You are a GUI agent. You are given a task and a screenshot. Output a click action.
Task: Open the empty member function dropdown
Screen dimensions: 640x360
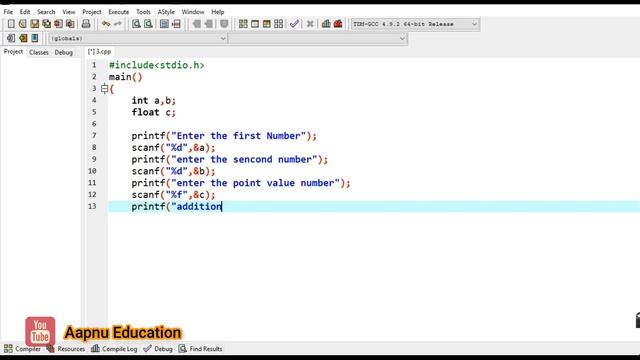[x=318, y=38]
